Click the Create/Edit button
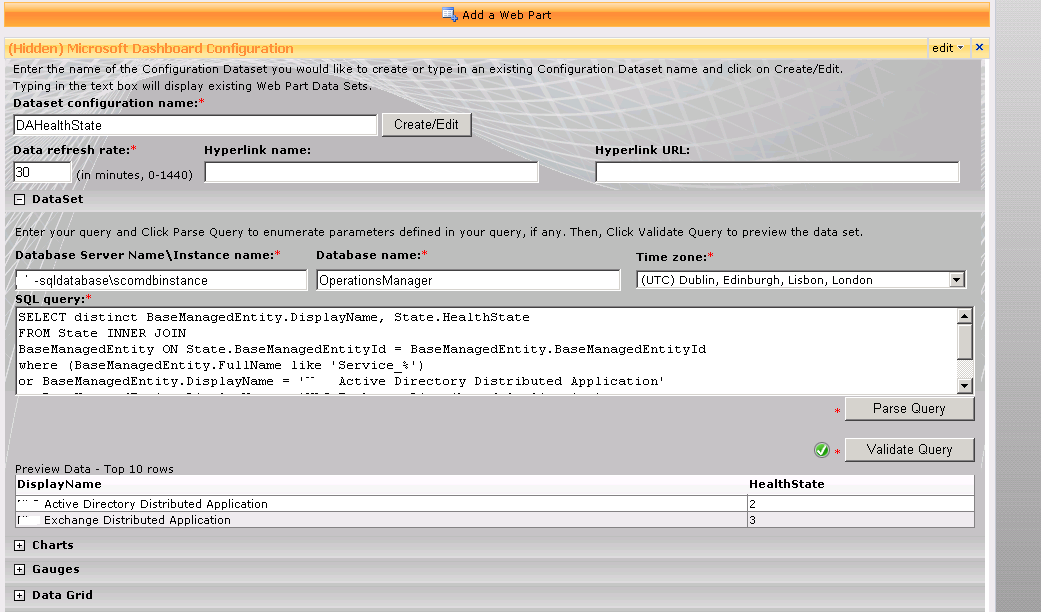Viewport: 1041px width, 612px height. (426, 124)
